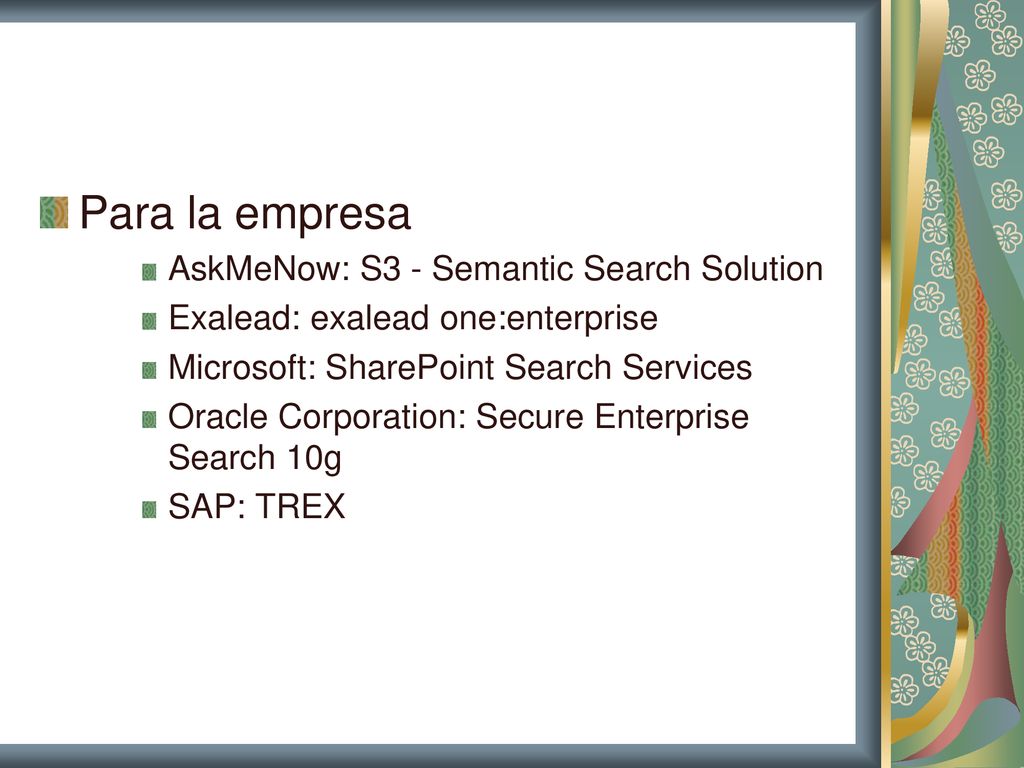Click the bullet icon next to AskMeNow
The image size is (1024, 768).
[x=149, y=272]
